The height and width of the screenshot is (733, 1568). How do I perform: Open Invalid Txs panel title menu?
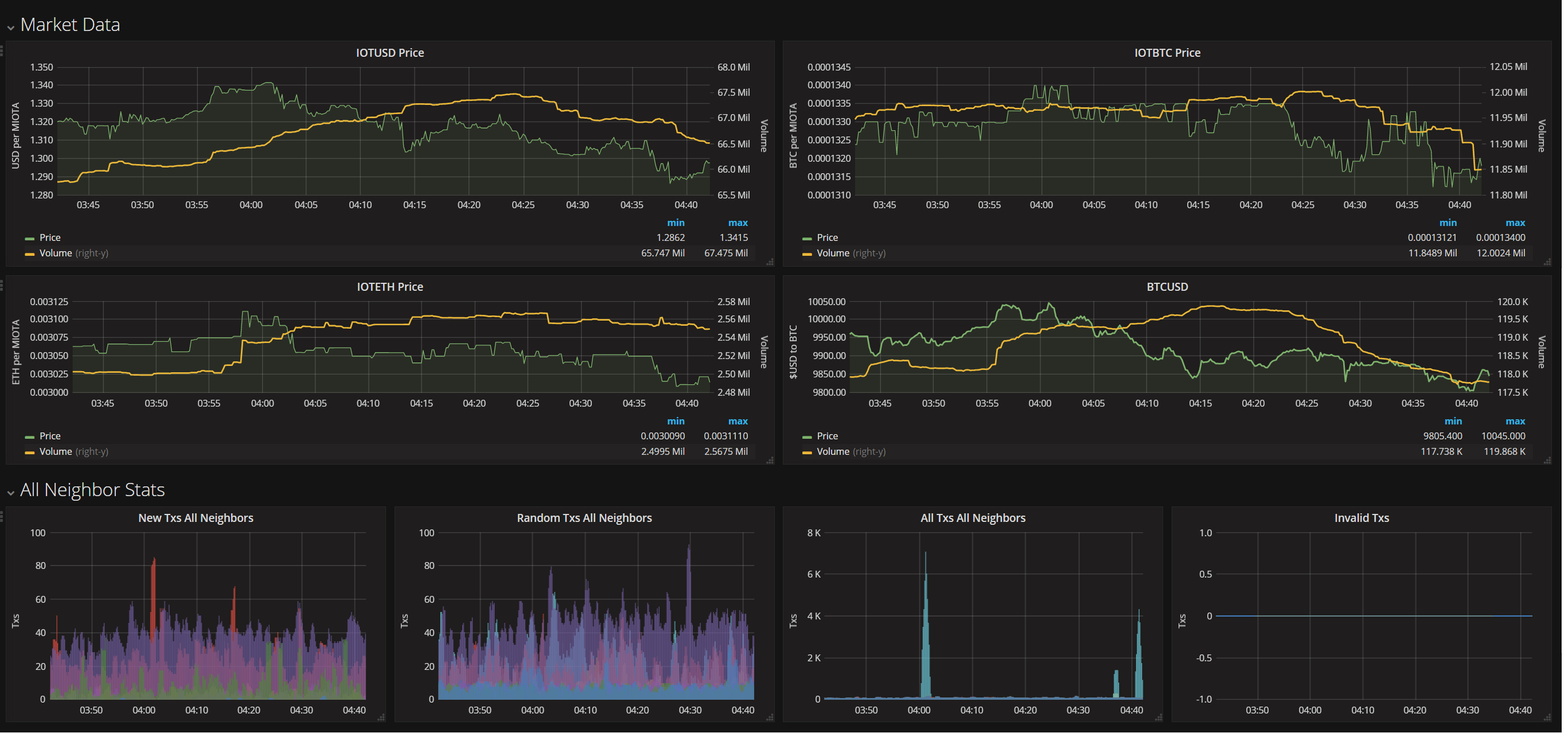pyautogui.click(x=1361, y=518)
